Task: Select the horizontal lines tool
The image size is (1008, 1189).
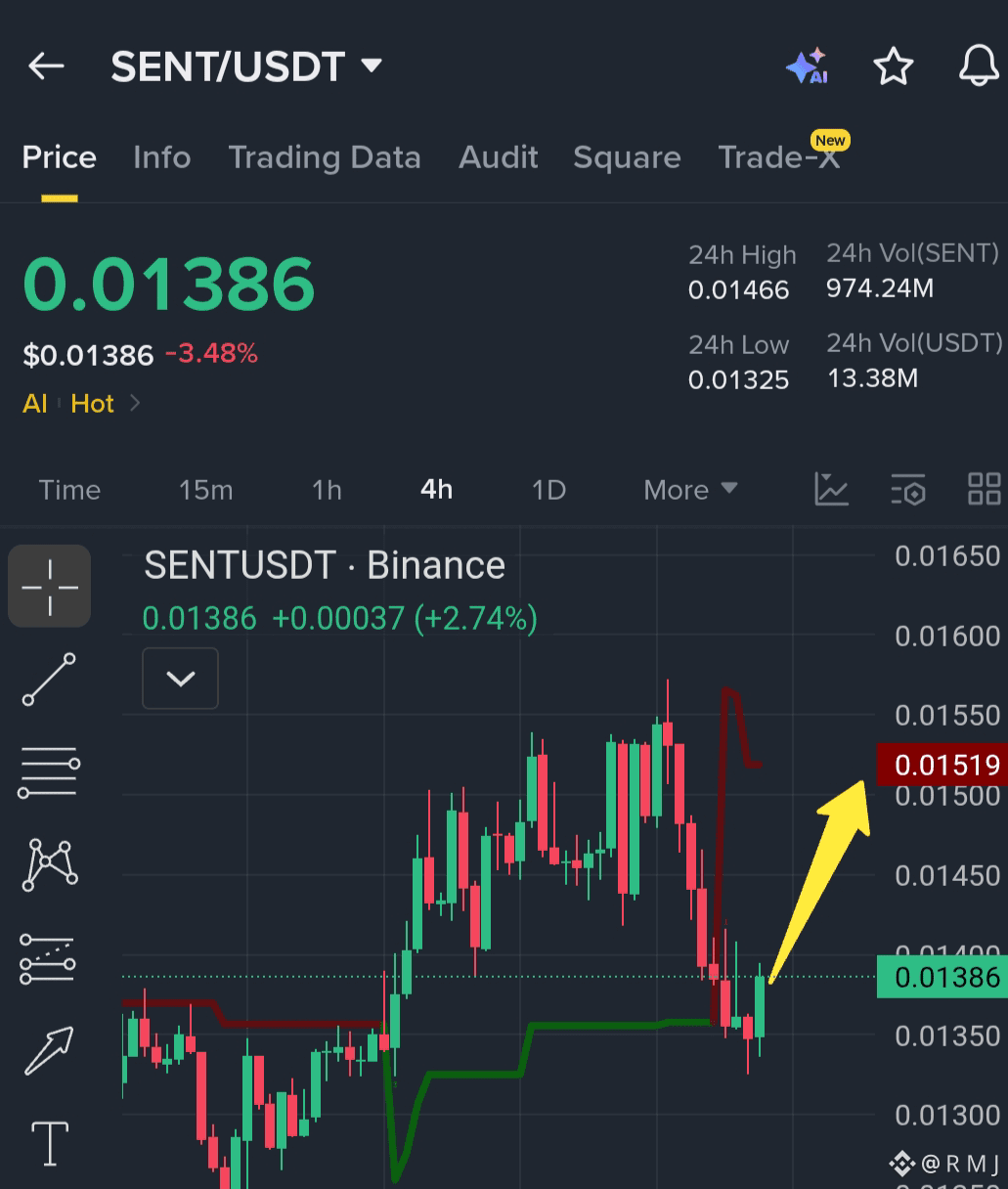Action: click(x=49, y=772)
